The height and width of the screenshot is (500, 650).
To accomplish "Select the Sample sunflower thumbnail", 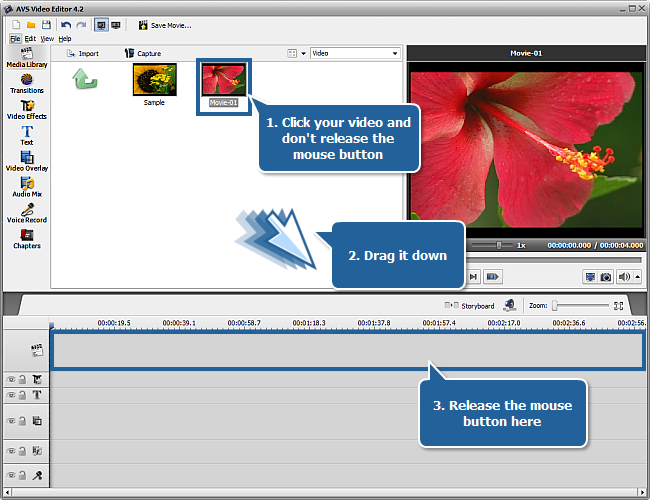I will 155,80.
